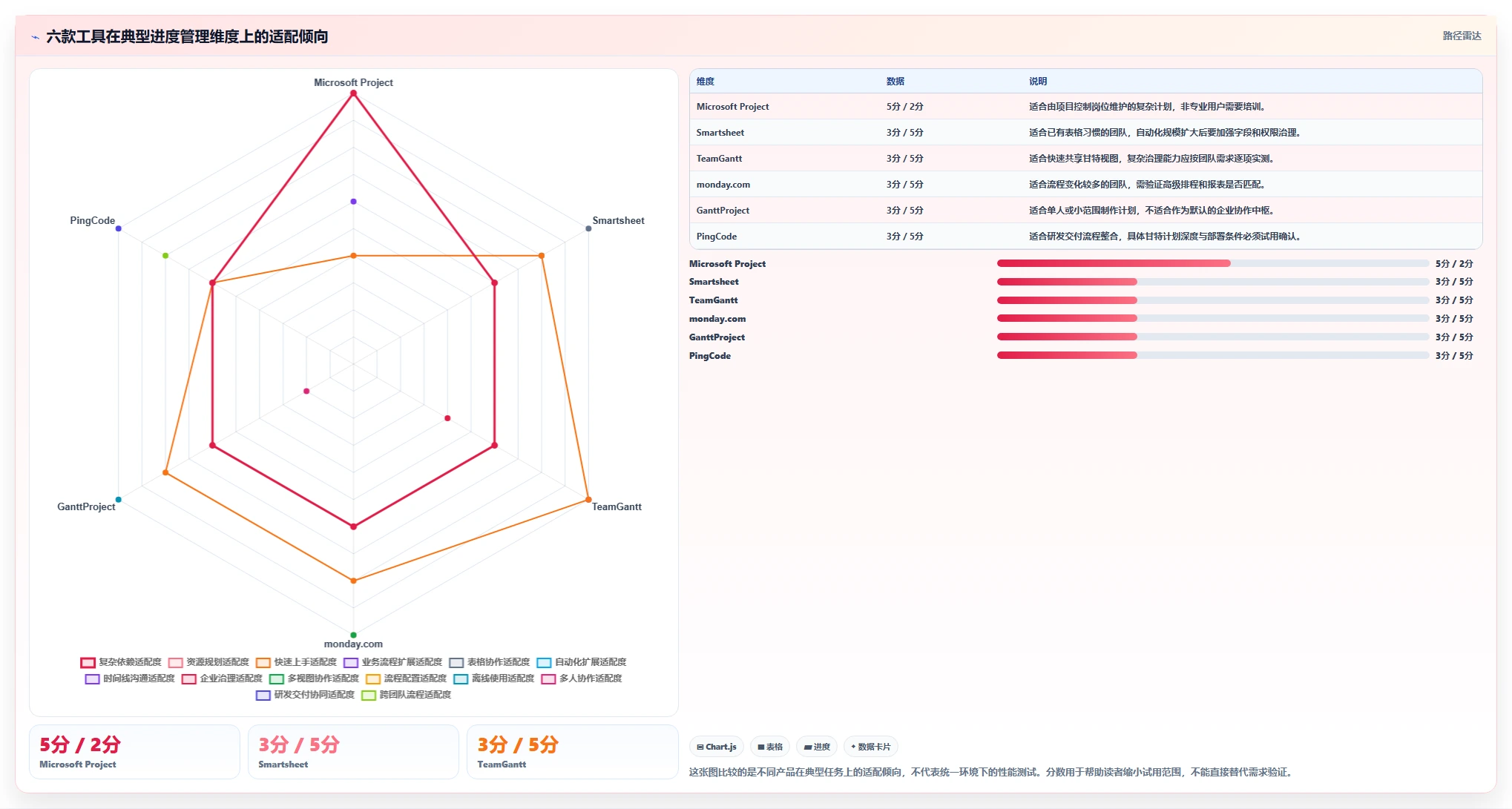
Task: Select the Smartsheet axis endpoint dot on the radar
Action: coord(588,228)
